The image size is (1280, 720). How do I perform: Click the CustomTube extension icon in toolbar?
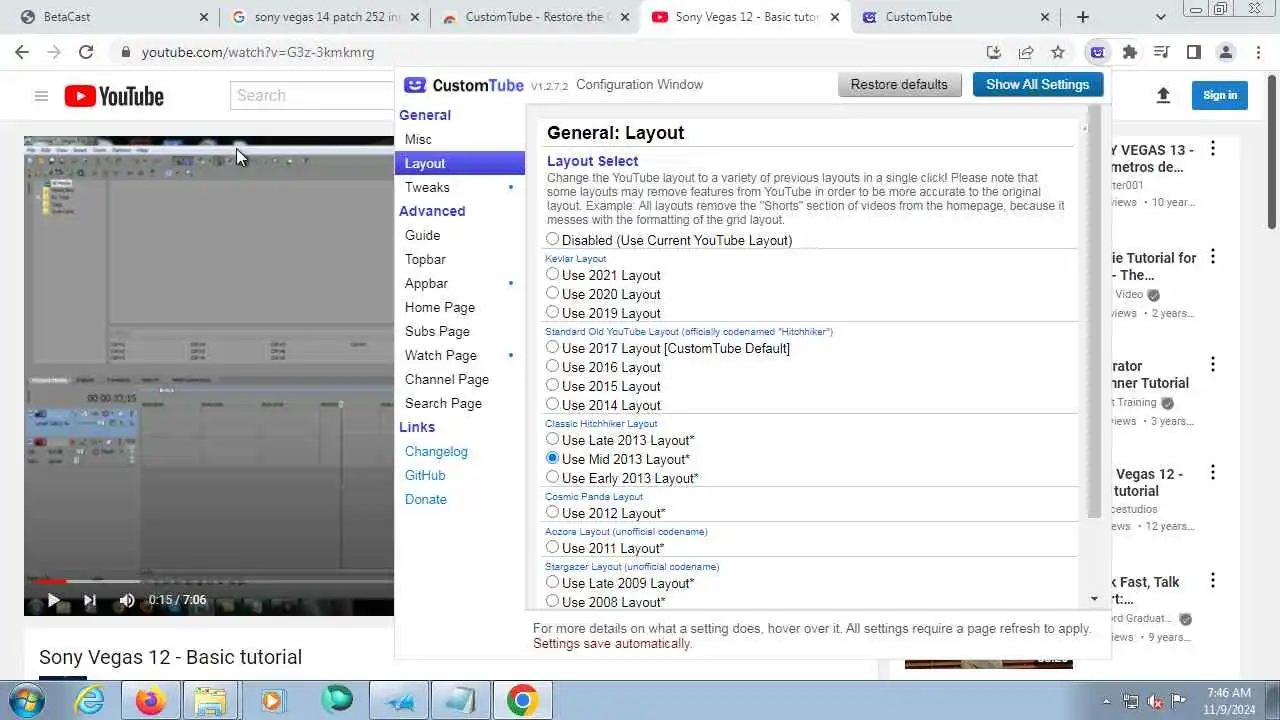tap(1098, 52)
